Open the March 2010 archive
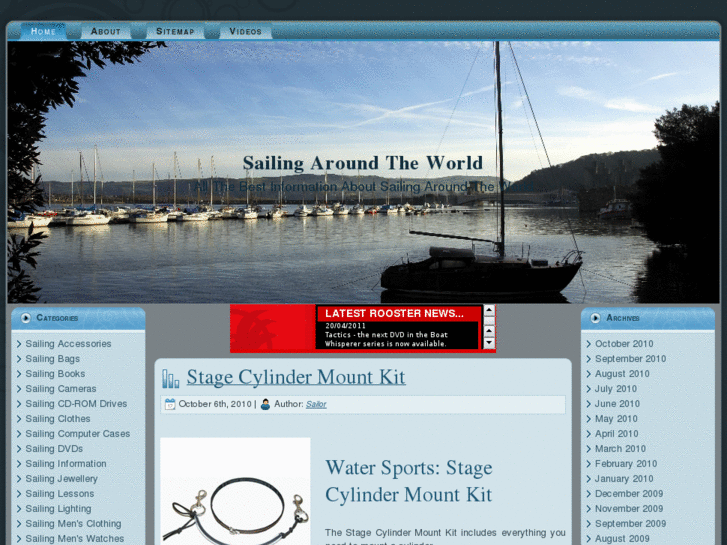The image size is (727, 545). pos(620,449)
